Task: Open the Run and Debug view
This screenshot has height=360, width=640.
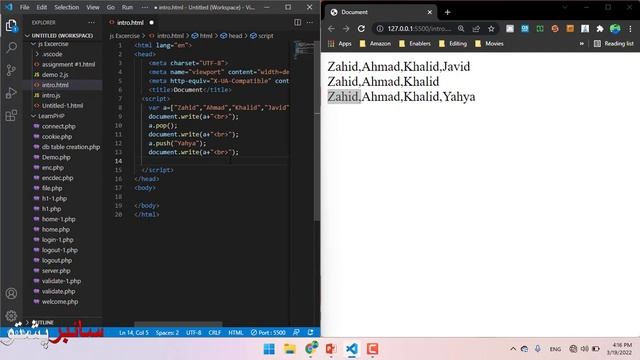Action: pyautogui.click(x=11, y=93)
